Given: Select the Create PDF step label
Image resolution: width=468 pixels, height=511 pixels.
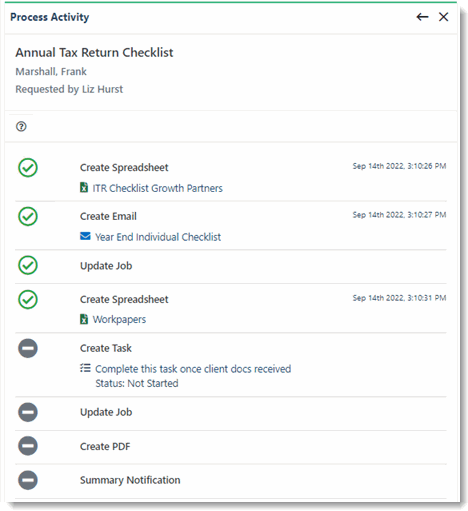Looking at the screenshot, I should click(105, 446).
